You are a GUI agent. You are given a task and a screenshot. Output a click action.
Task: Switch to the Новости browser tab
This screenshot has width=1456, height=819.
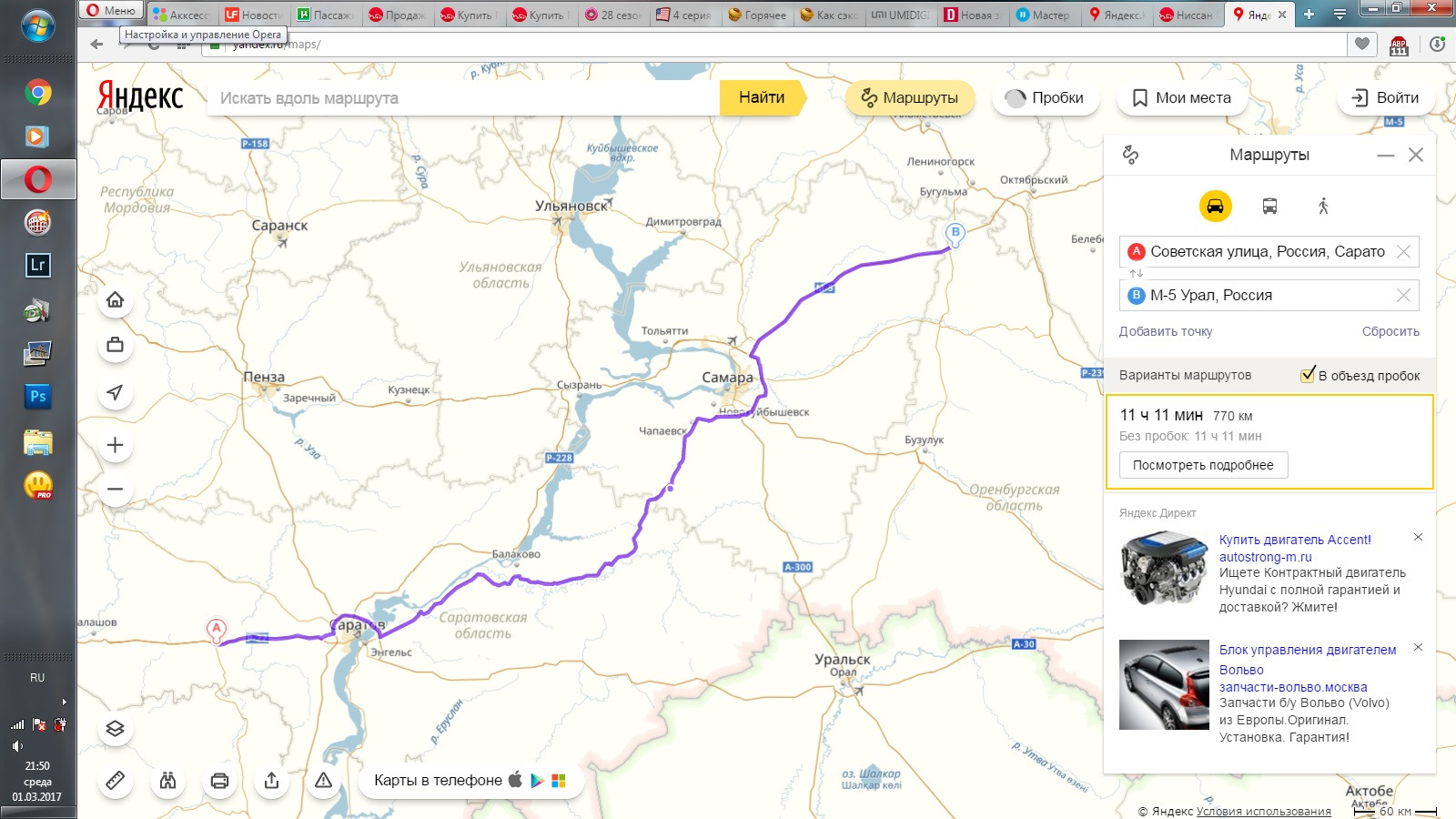point(254,15)
